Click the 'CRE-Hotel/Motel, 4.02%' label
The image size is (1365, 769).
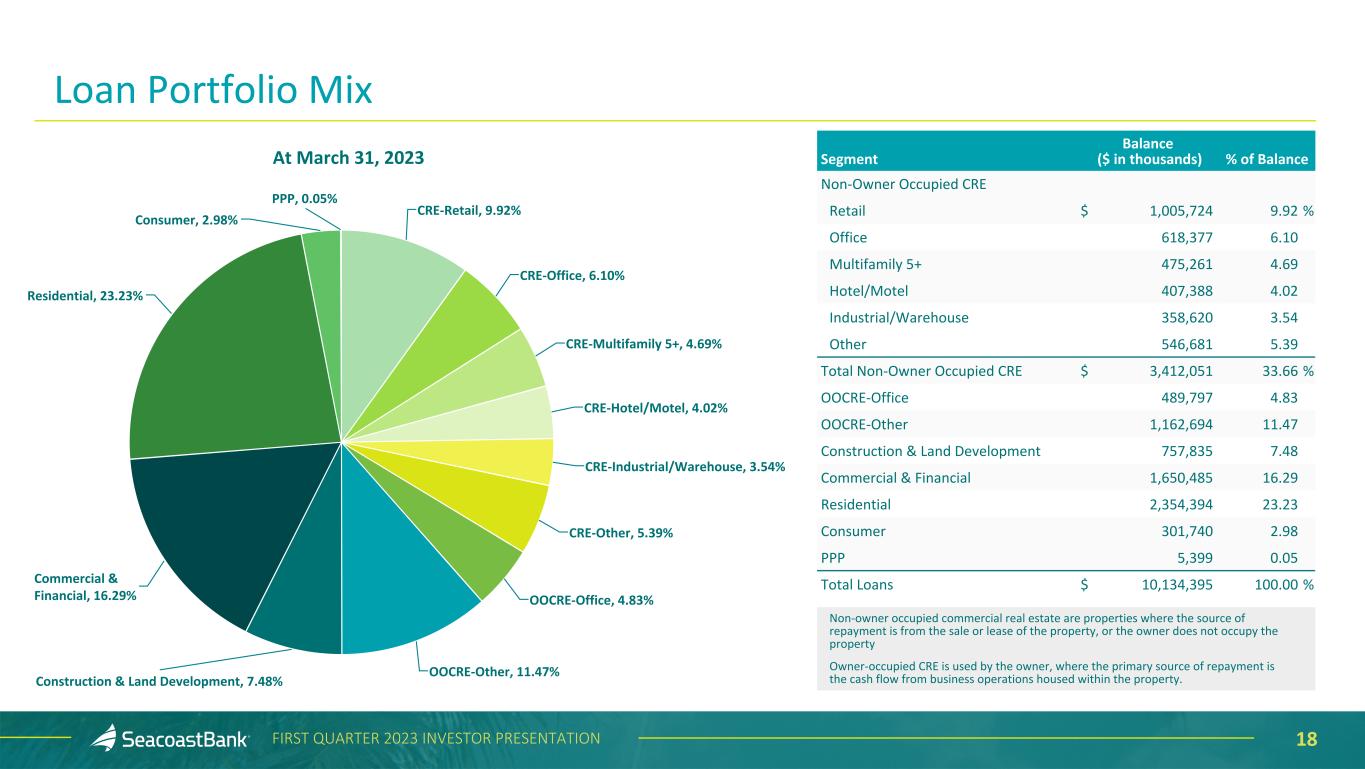coord(655,408)
